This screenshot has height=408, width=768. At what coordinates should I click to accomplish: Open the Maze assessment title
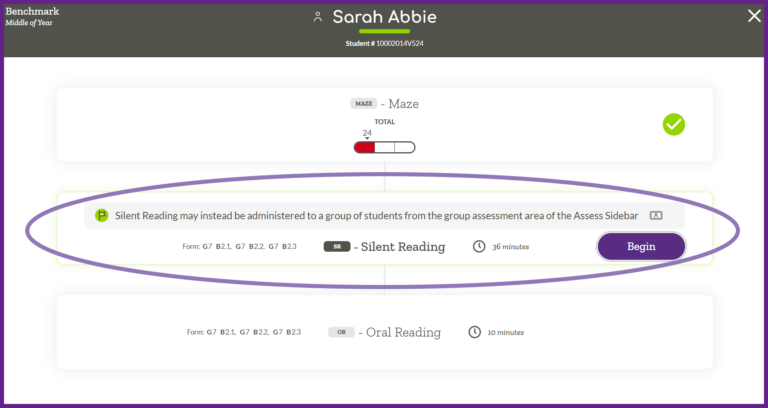[x=403, y=103]
